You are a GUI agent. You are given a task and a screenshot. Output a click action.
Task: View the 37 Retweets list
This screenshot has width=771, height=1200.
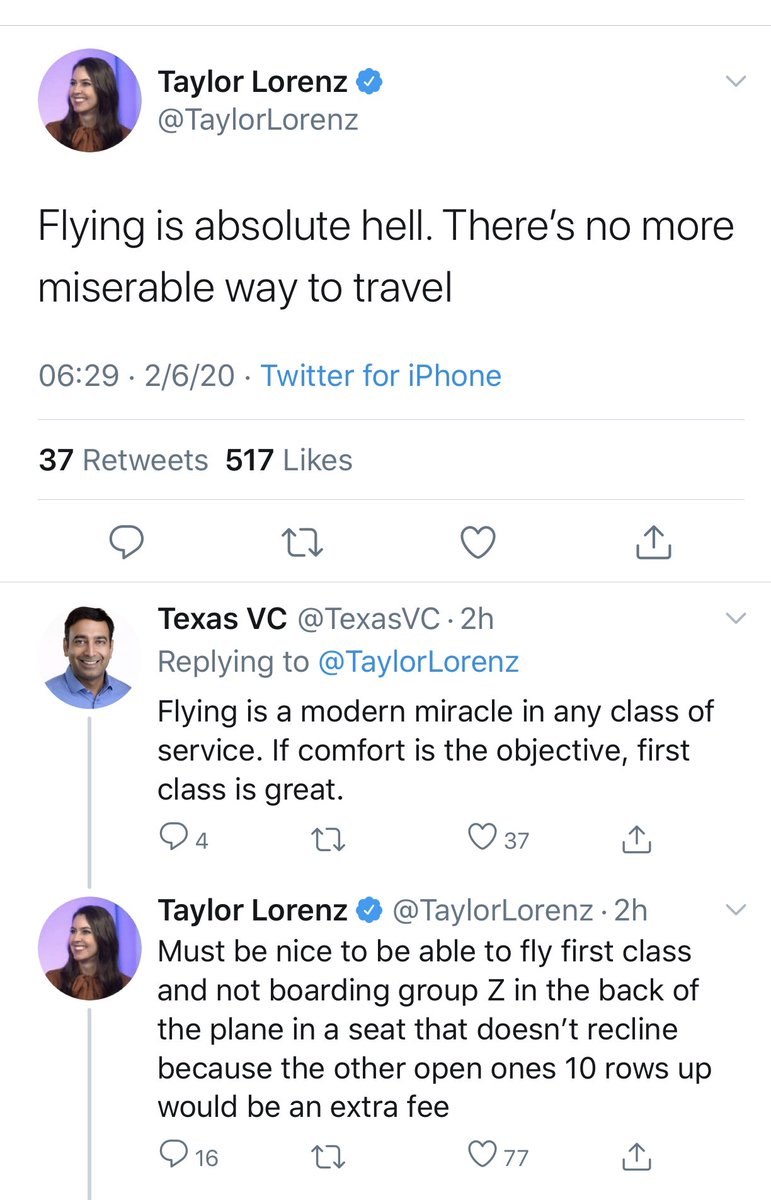[123, 460]
